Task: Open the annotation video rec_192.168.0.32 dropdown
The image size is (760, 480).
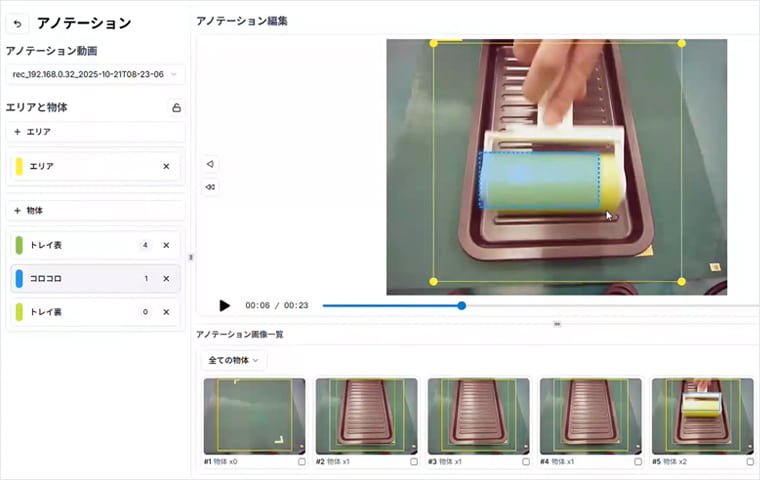Action: click(x=95, y=74)
